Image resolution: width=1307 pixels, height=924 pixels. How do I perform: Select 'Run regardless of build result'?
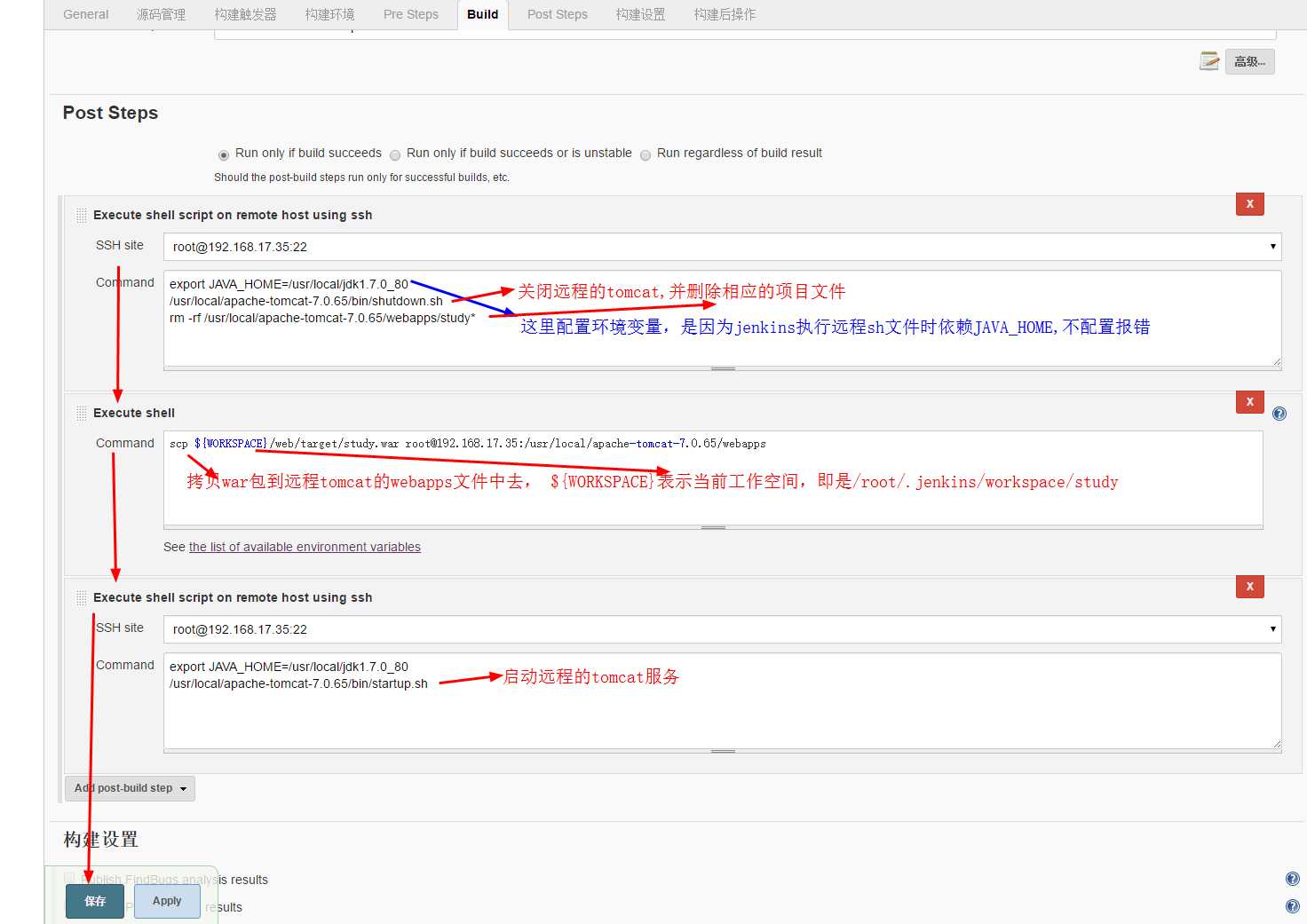646,154
